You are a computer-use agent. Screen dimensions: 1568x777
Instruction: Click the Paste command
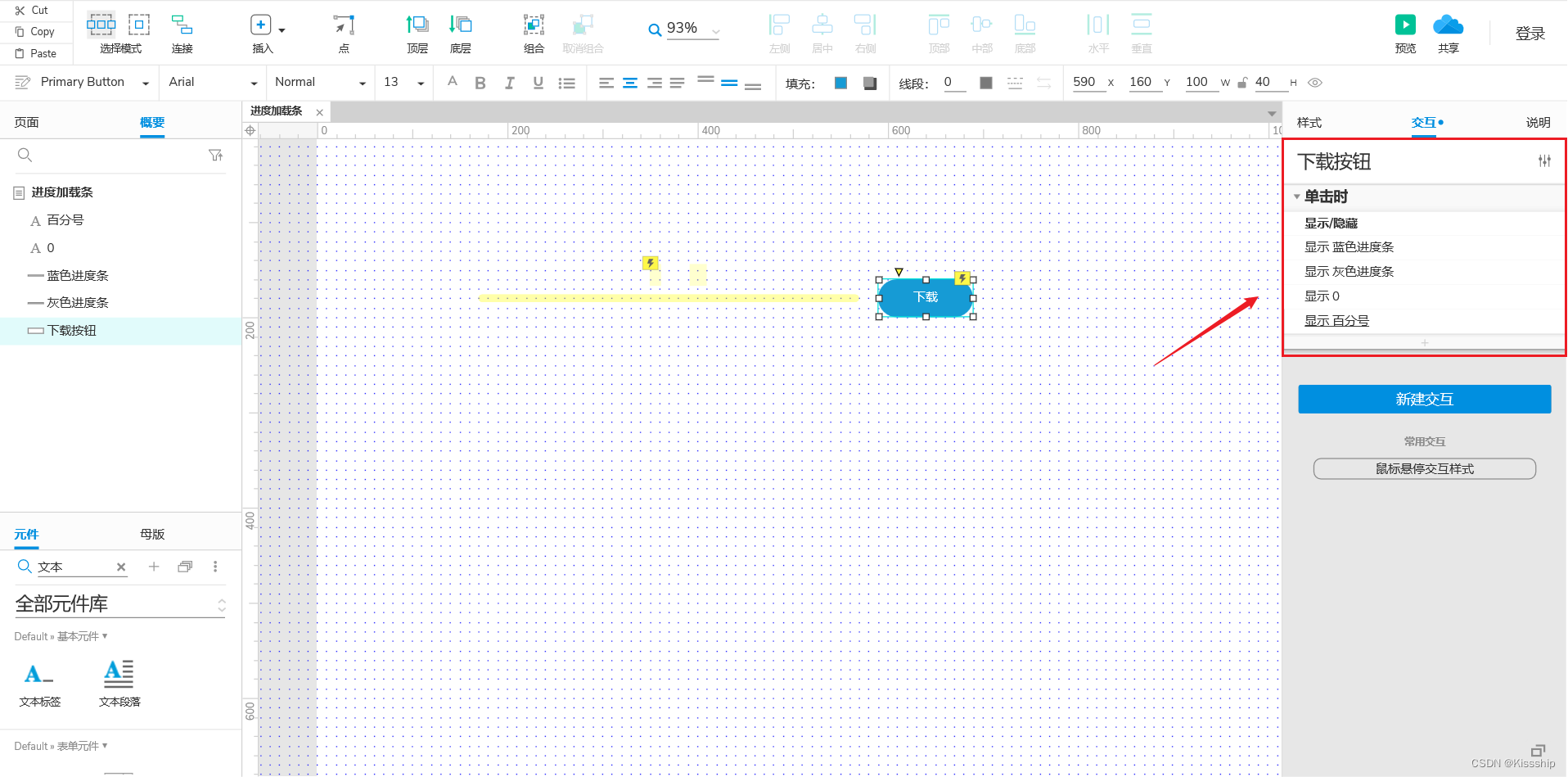tap(35, 53)
